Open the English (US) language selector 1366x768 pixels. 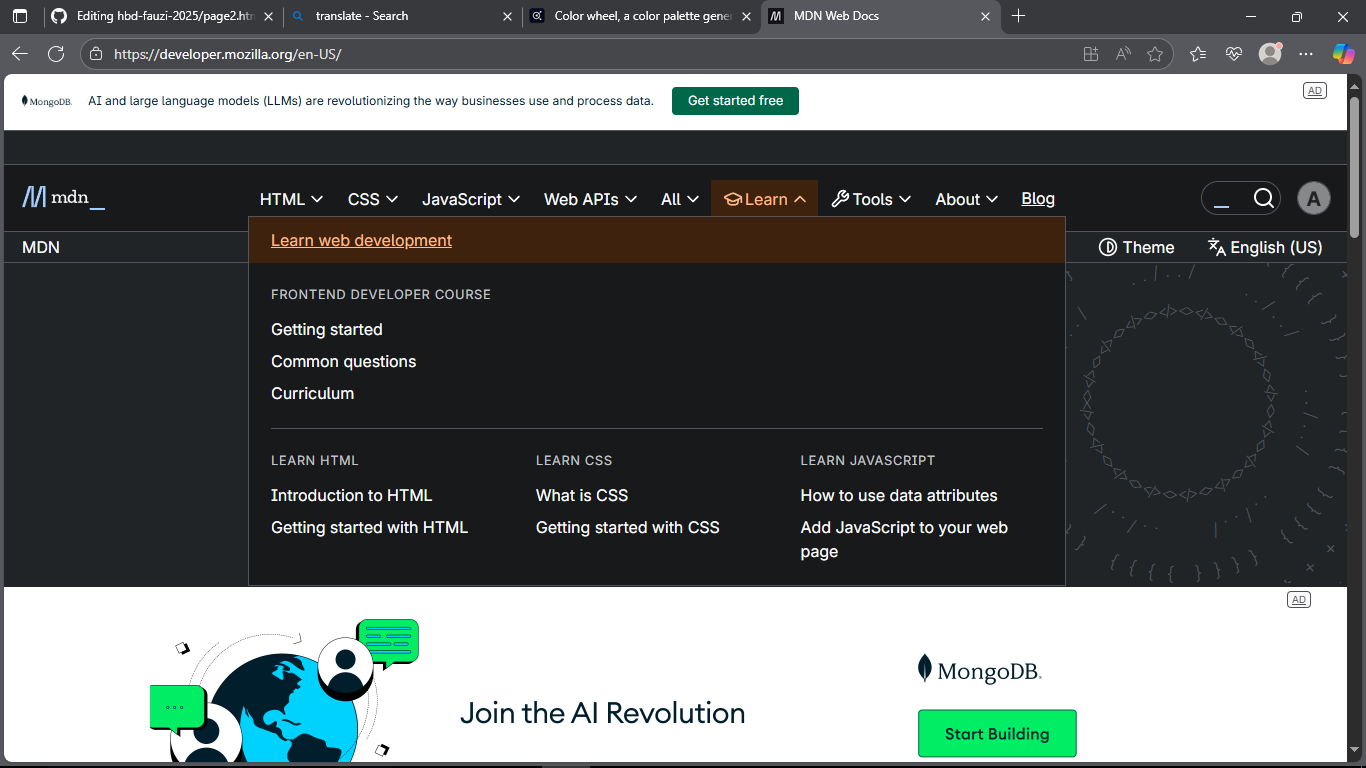1265,247
